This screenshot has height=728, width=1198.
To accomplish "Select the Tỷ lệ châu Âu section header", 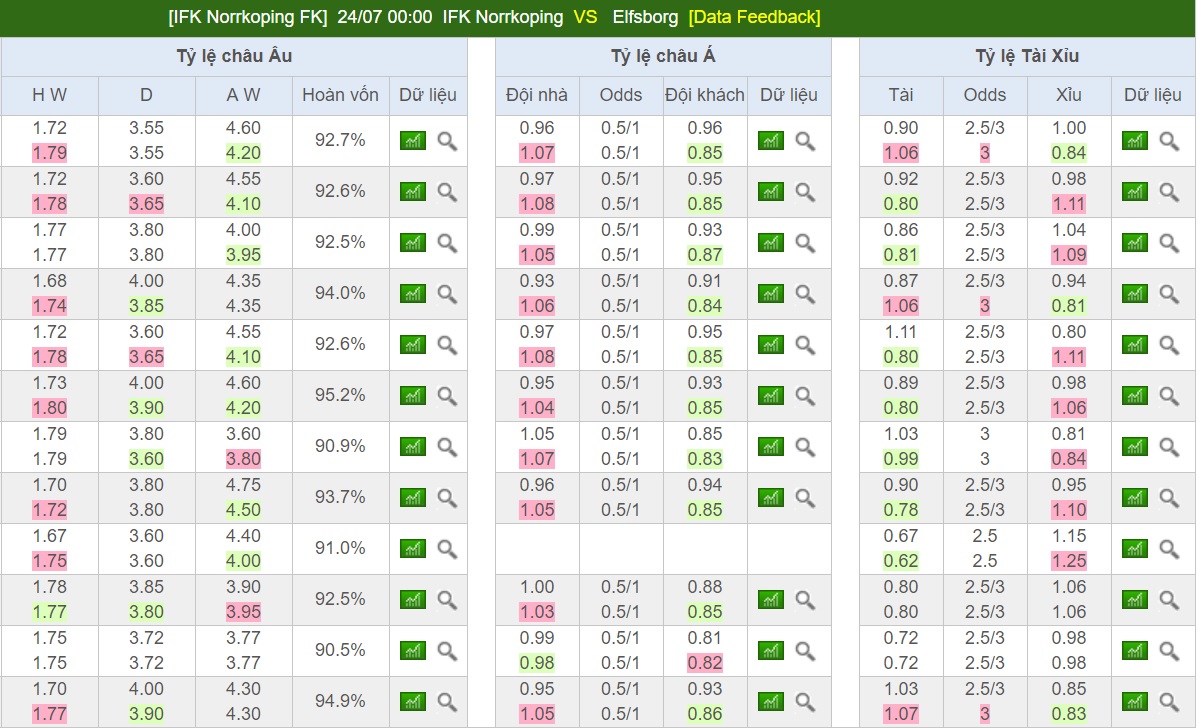I will (x=234, y=56).
